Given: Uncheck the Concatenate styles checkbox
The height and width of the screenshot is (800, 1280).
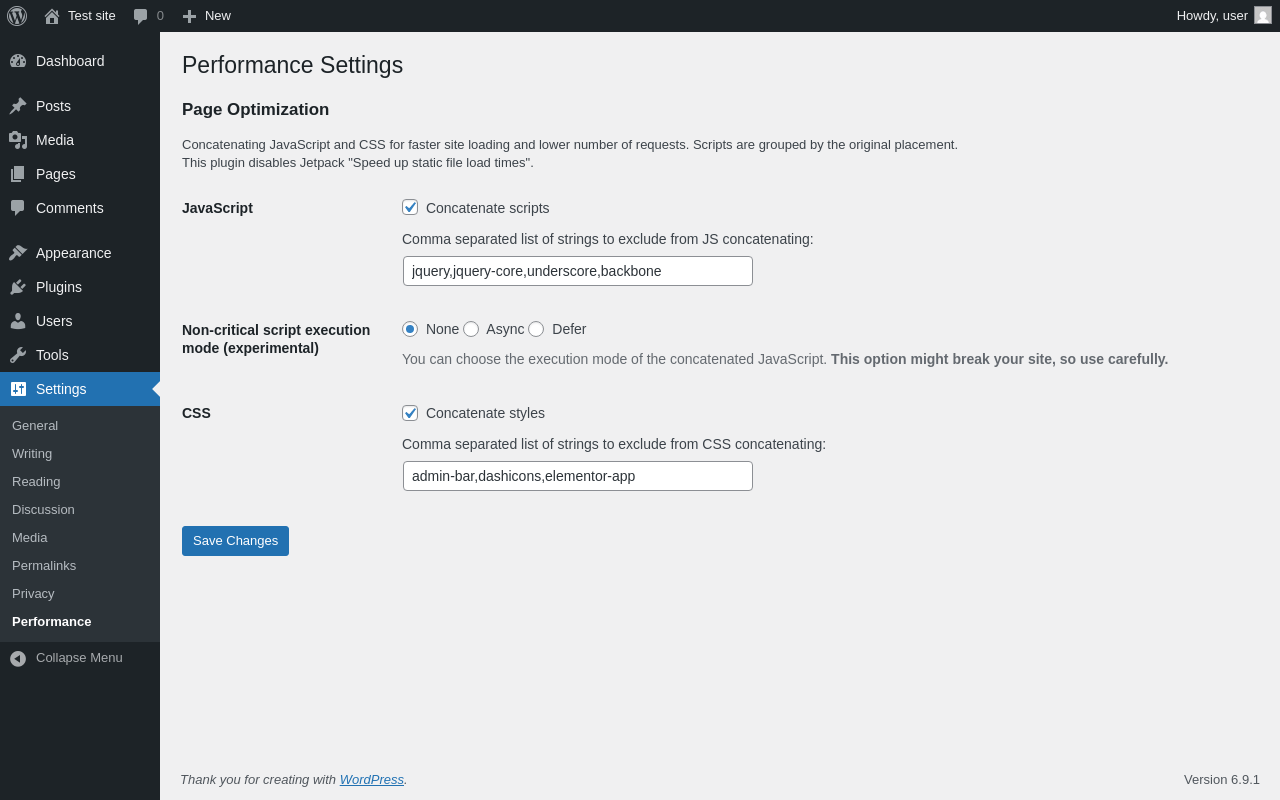Looking at the screenshot, I should pyautogui.click(x=410, y=413).
